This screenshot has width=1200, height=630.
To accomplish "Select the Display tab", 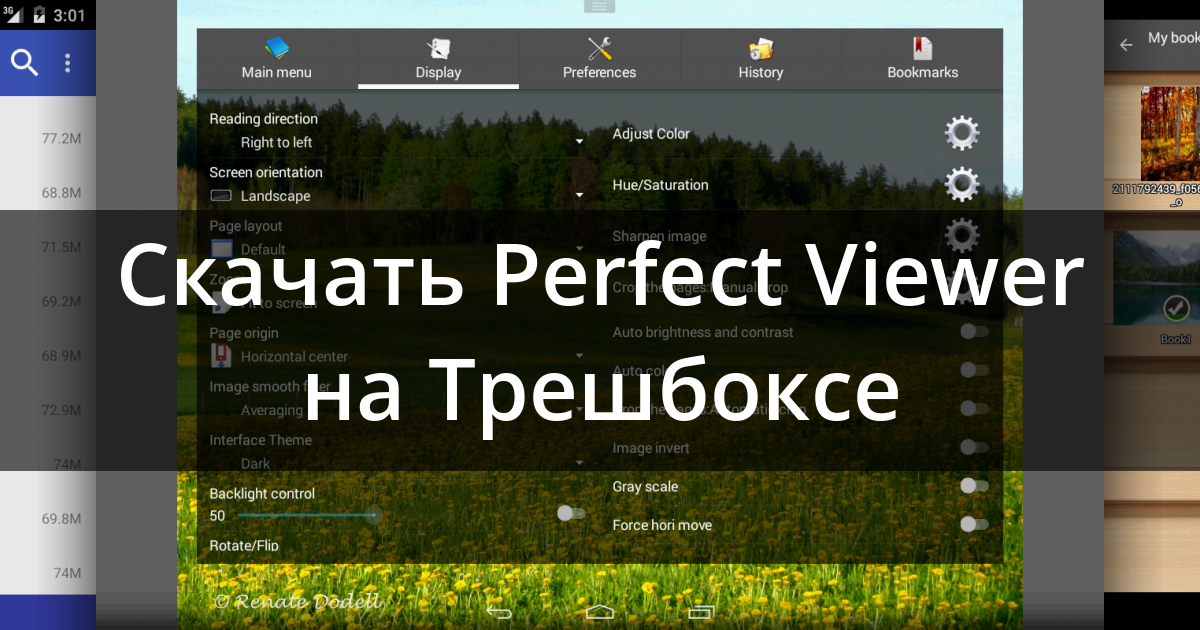I will click(x=438, y=59).
